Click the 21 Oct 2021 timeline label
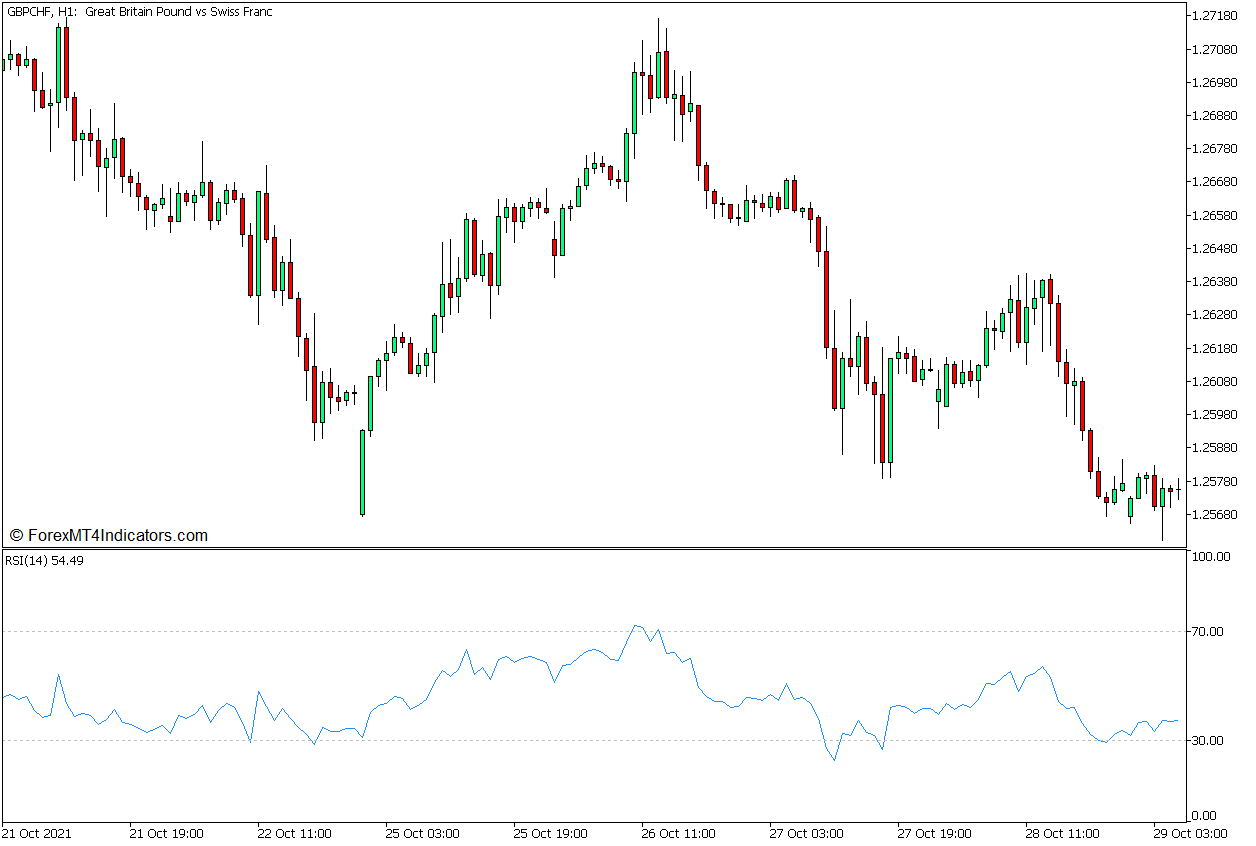Viewport: 1256px width, 846px height. click(38, 832)
